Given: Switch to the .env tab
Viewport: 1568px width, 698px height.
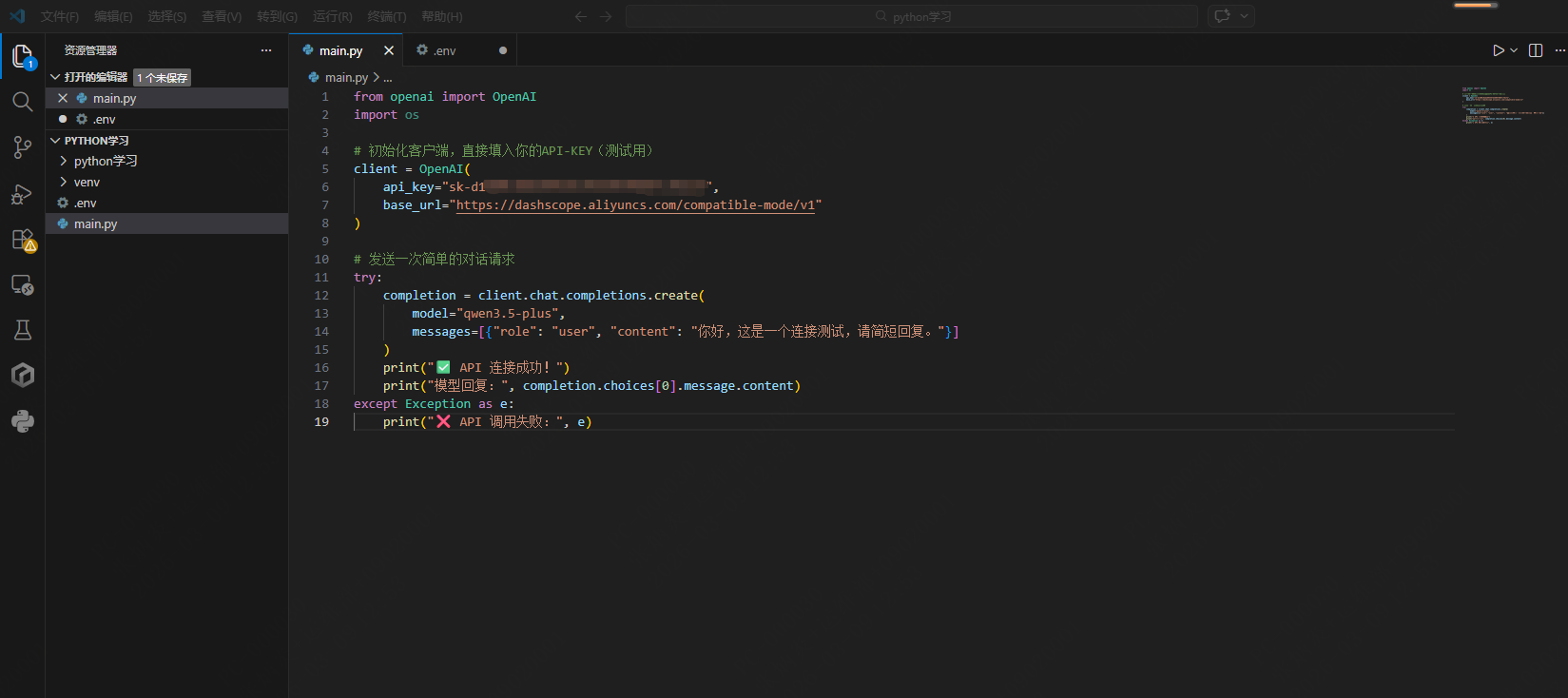Looking at the screenshot, I should tap(460, 50).
